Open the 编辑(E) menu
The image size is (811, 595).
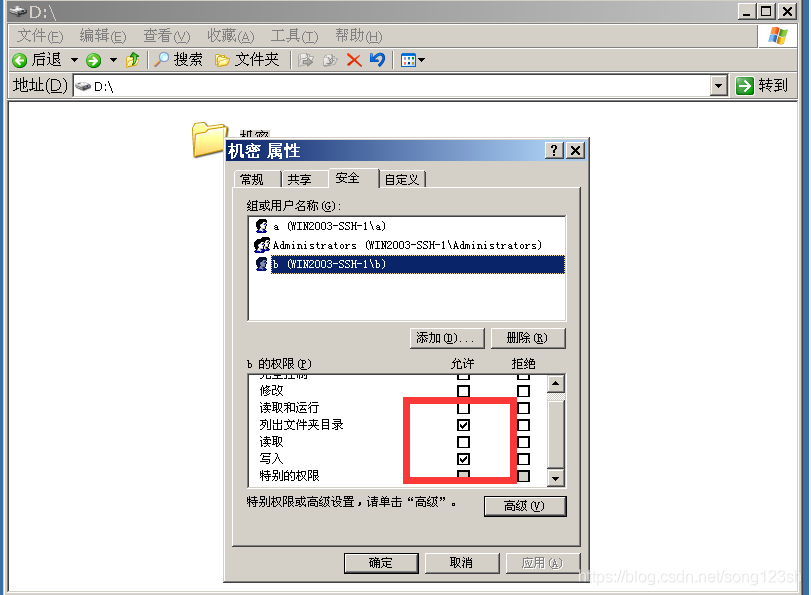click(x=103, y=36)
